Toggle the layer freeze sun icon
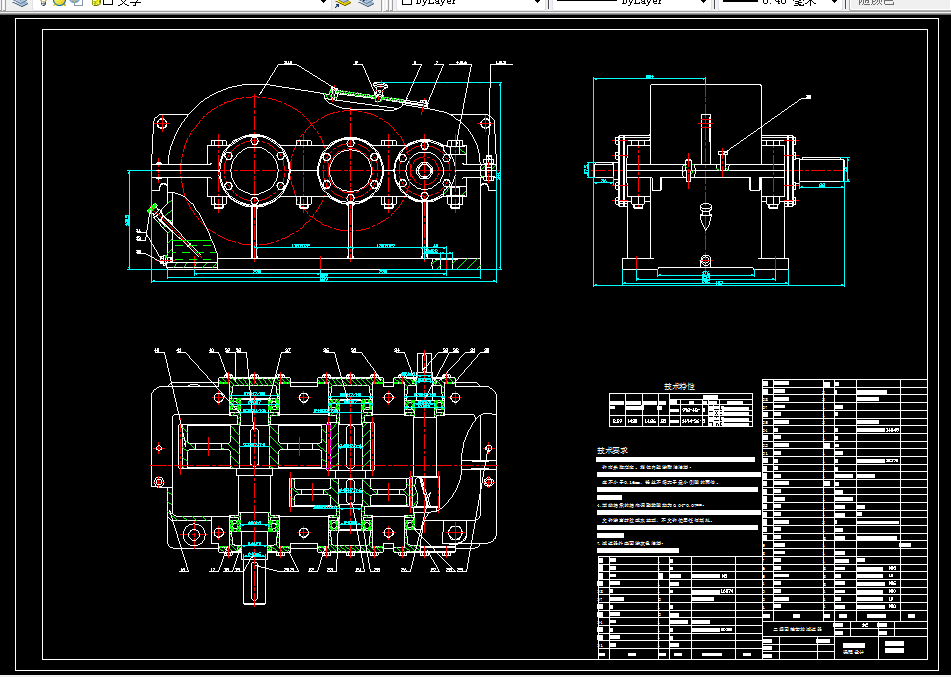The height and width of the screenshot is (677, 951). (59, 2)
